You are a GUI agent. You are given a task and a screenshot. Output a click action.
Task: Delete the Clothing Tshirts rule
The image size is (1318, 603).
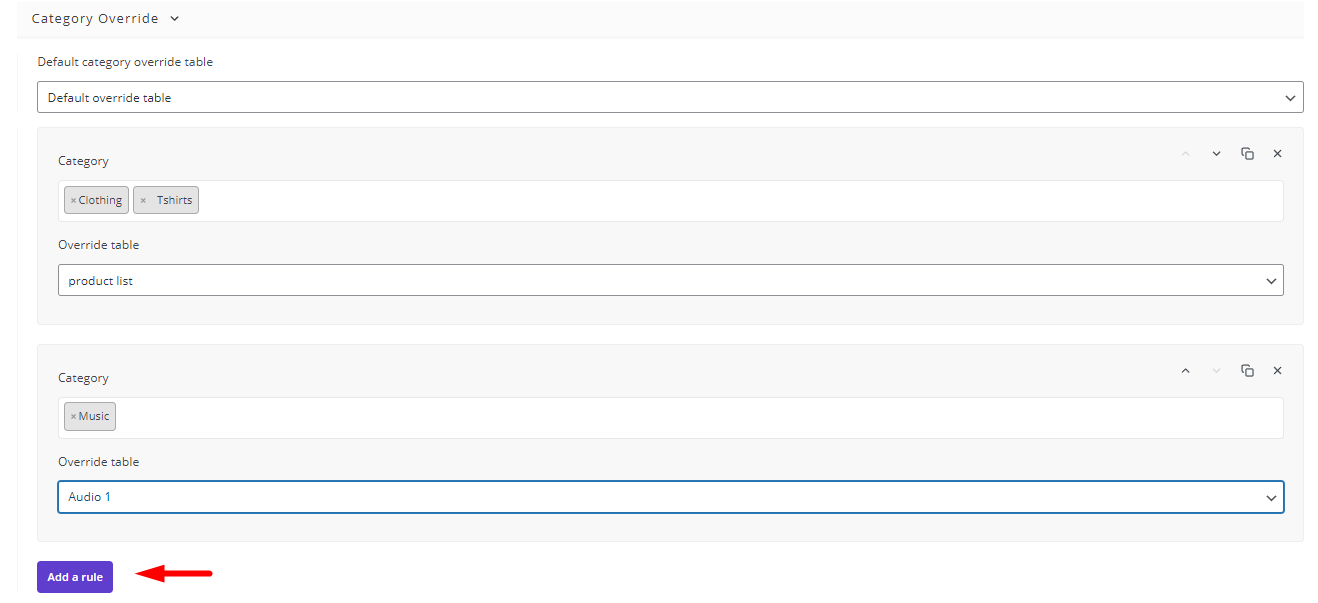(1277, 154)
